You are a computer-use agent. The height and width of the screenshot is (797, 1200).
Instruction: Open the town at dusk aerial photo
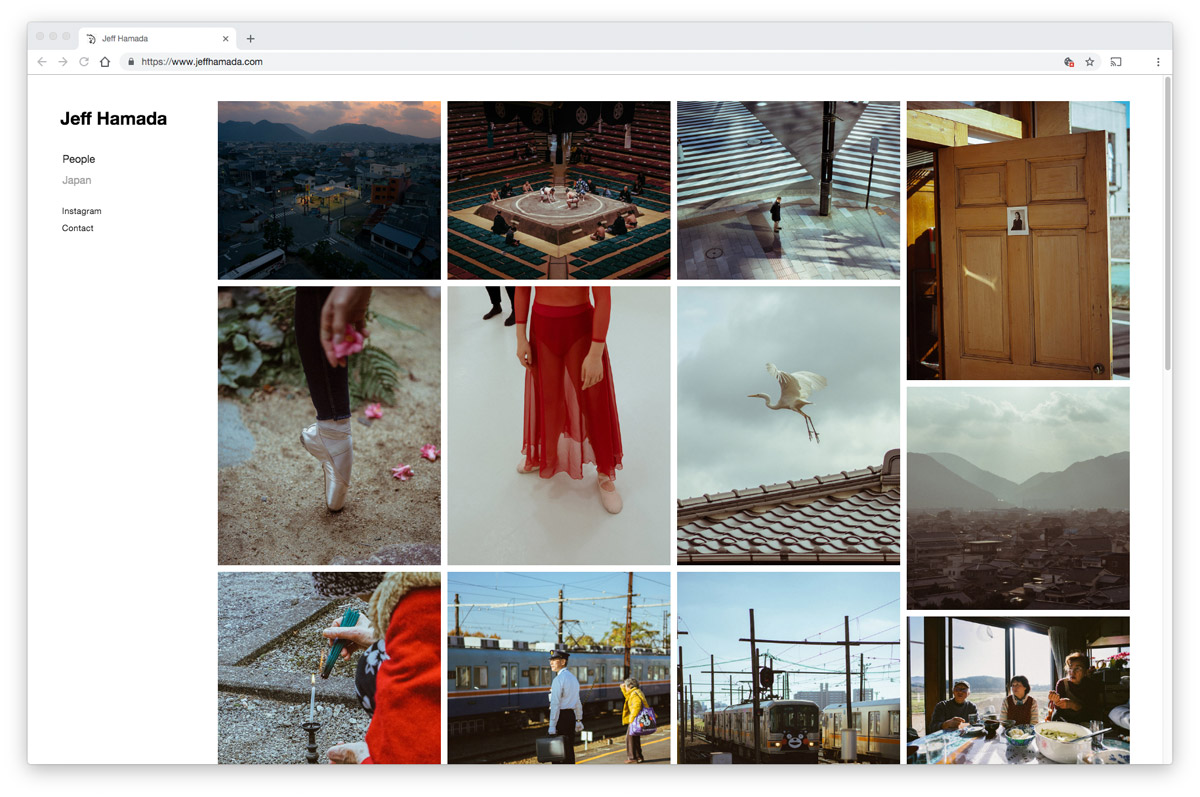click(329, 190)
